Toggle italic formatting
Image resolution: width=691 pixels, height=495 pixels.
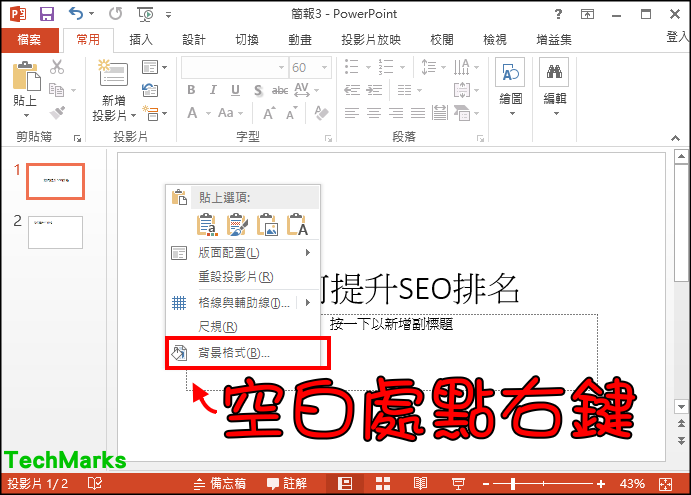(213, 90)
